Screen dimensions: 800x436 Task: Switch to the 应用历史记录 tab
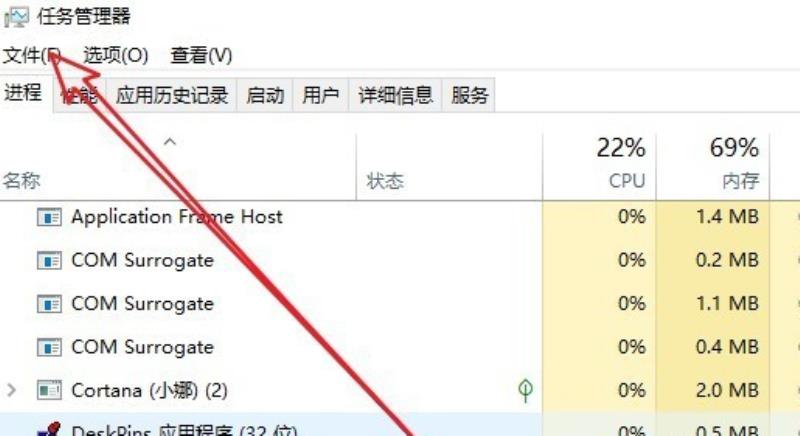[171, 95]
